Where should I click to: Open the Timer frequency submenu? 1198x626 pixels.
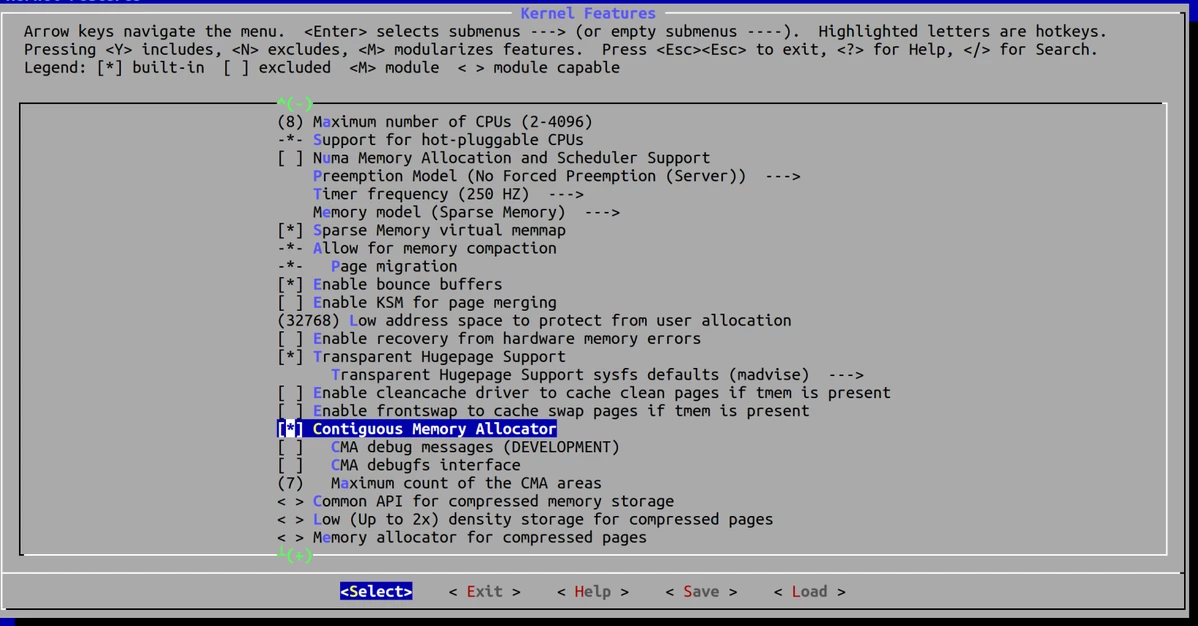point(448,194)
